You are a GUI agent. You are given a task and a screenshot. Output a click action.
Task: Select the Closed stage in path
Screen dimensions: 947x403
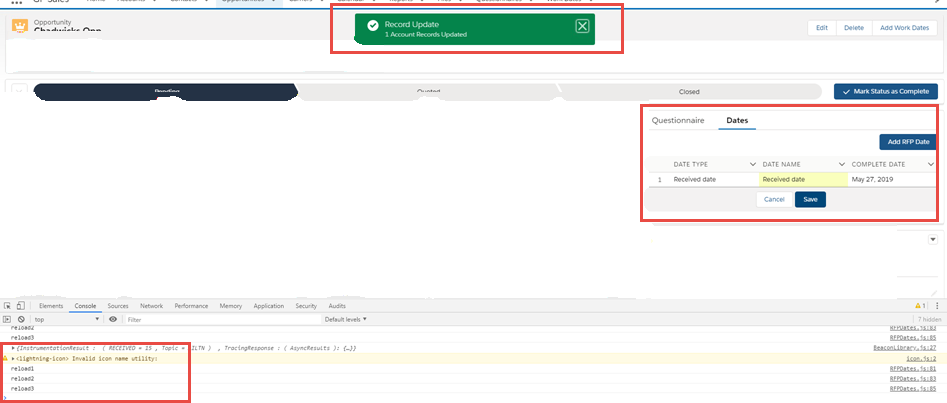click(689, 92)
